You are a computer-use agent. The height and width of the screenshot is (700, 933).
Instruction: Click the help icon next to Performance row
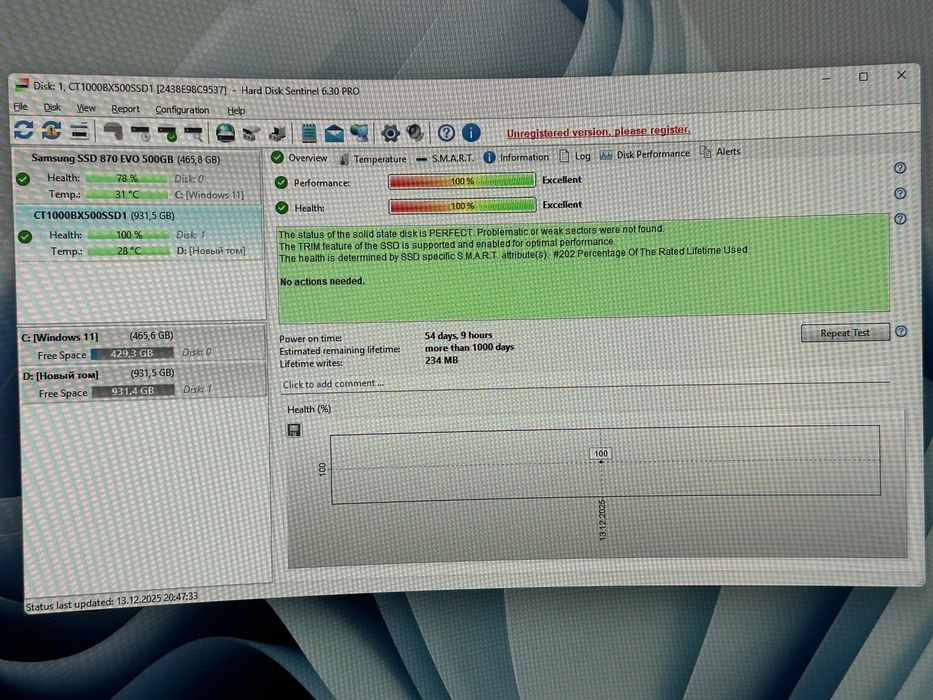tap(900, 168)
